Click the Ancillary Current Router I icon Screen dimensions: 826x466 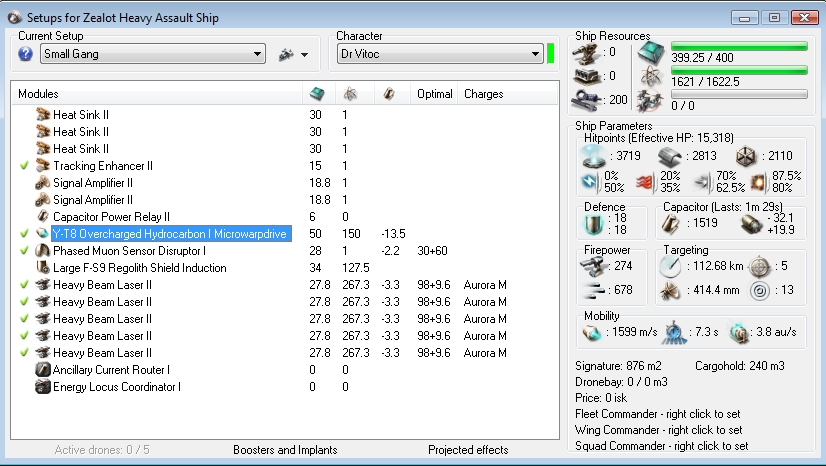[x=43, y=370]
